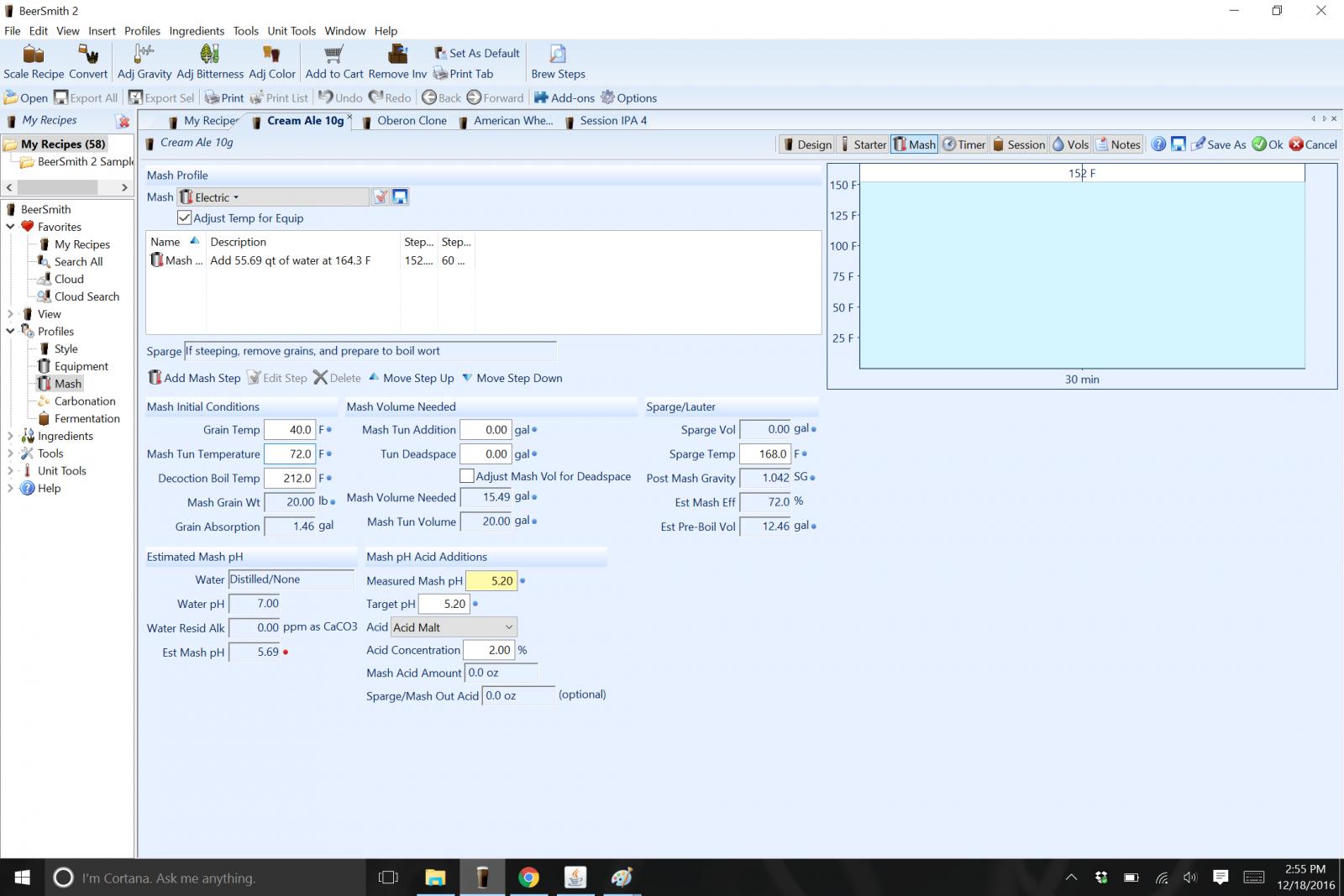Click Move Step Down
This screenshot has width=1344, height=896.
point(512,378)
